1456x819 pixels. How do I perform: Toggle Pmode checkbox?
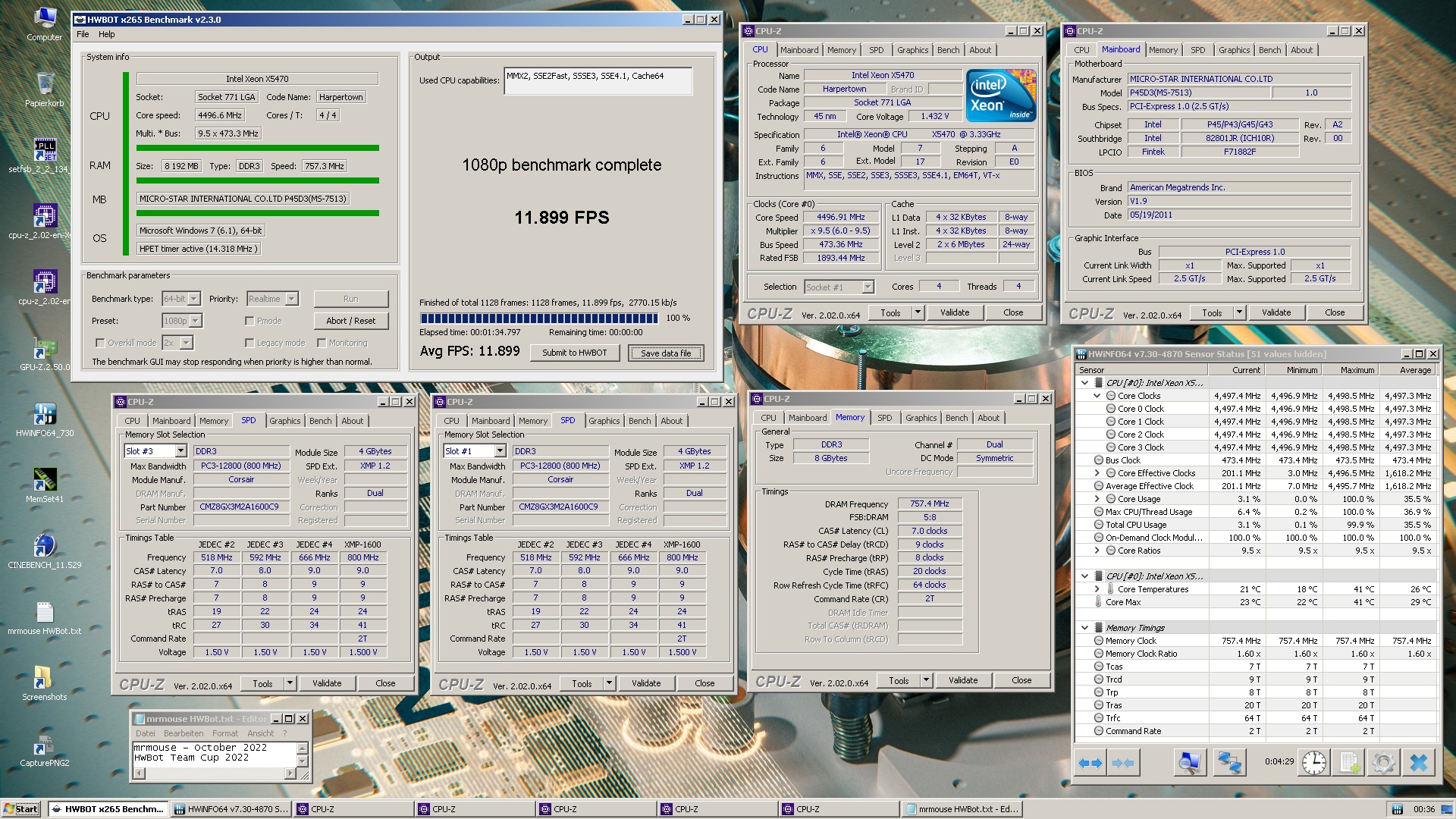click(x=249, y=321)
